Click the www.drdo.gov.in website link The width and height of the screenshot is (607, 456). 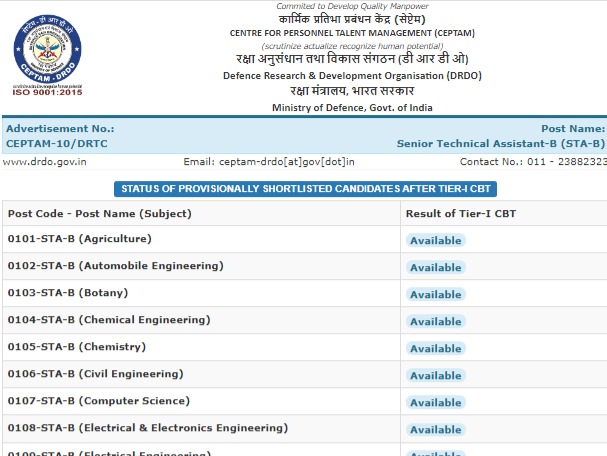click(x=45, y=162)
